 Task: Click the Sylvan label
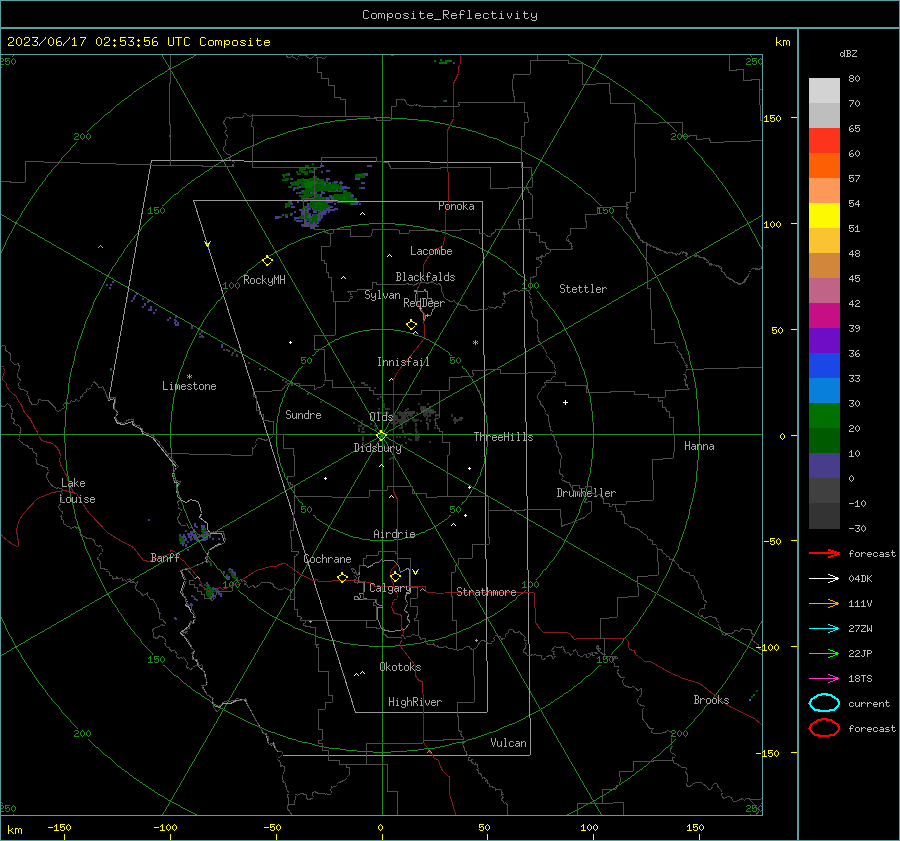(x=382, y=295)
